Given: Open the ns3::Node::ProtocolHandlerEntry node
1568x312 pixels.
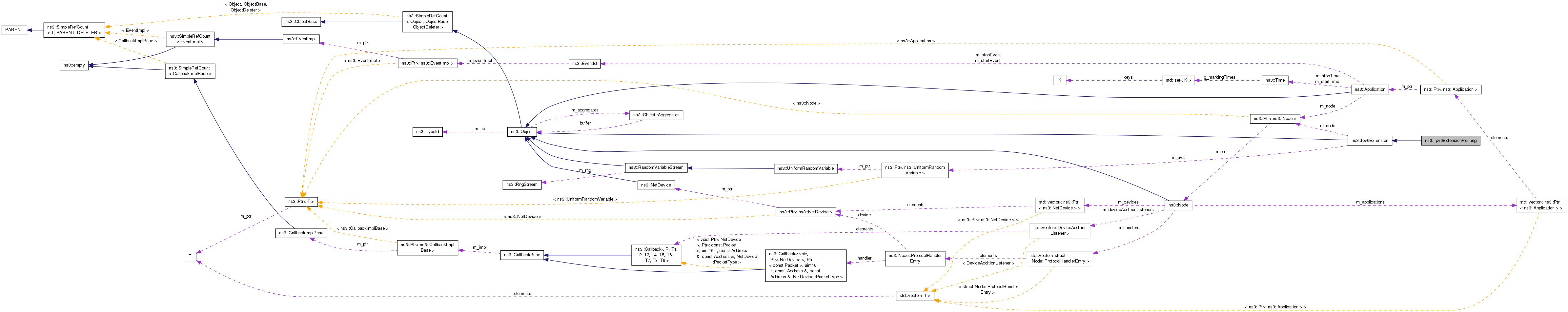Looking at the screenshot, I should click(914, 259).
